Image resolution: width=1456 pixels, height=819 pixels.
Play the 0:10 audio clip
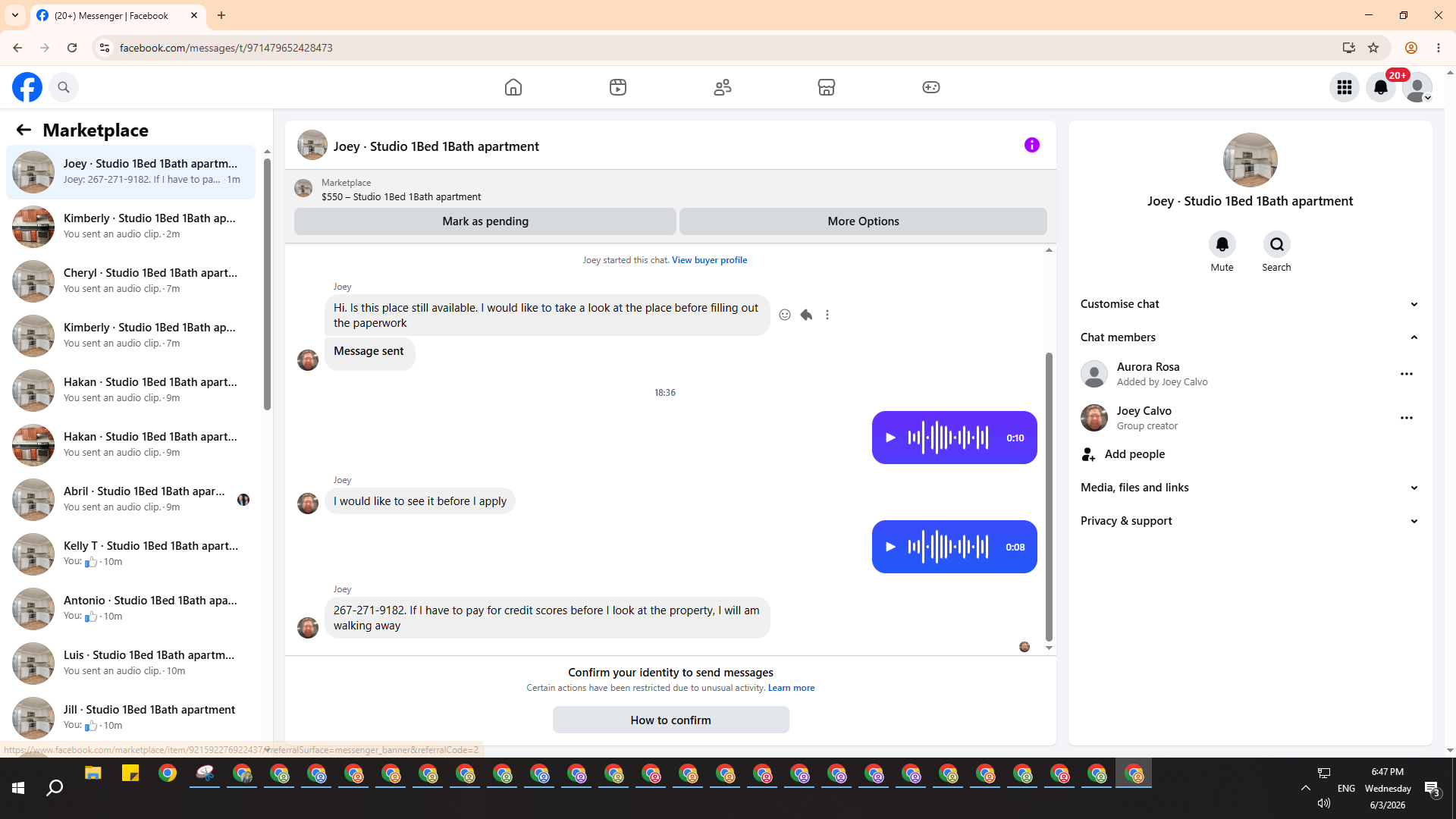[891, 438]
